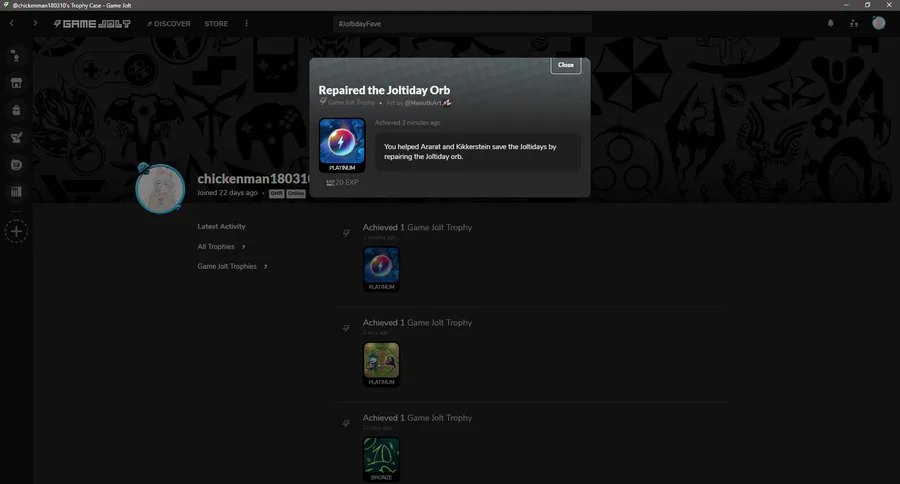Open the bronze trophy thumbnail
The image size is (900, 484).
point(381,459)
